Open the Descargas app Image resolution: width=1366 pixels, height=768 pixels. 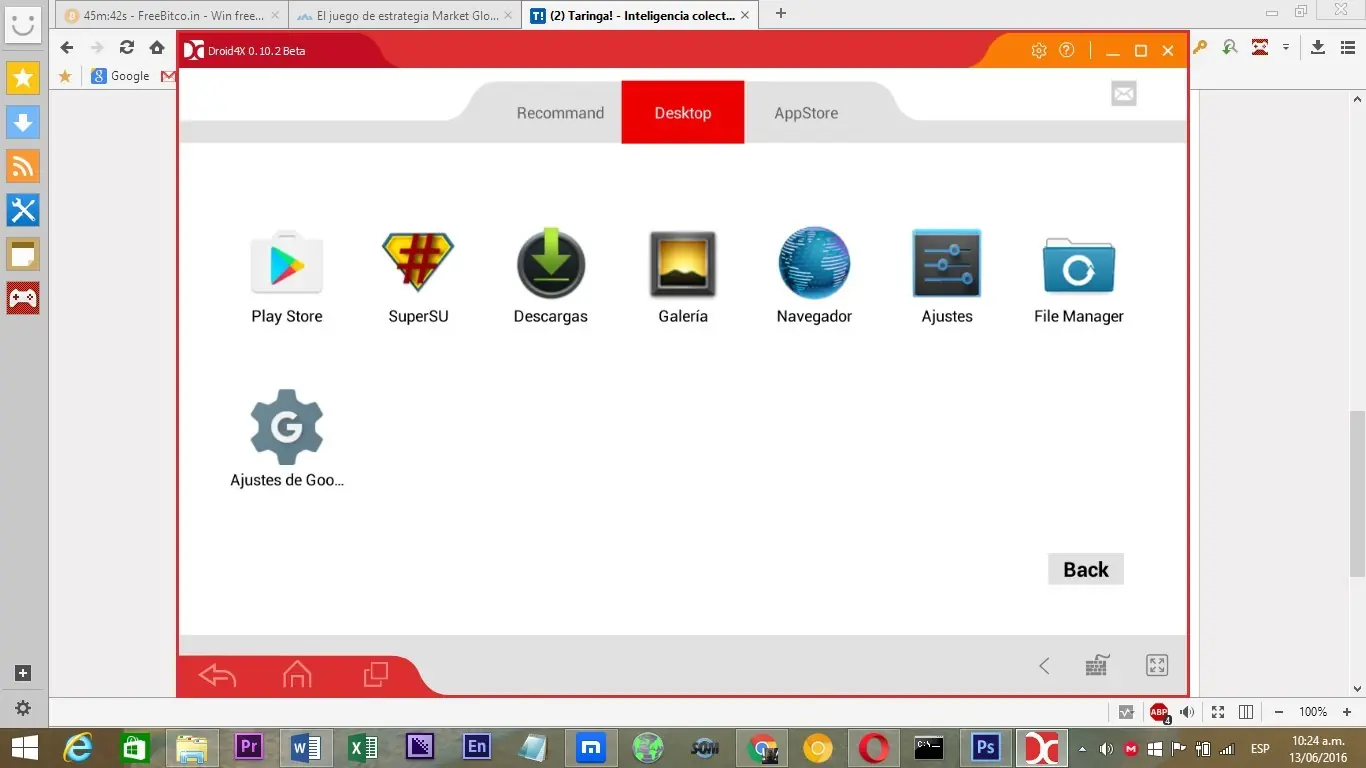click(551, 277)
